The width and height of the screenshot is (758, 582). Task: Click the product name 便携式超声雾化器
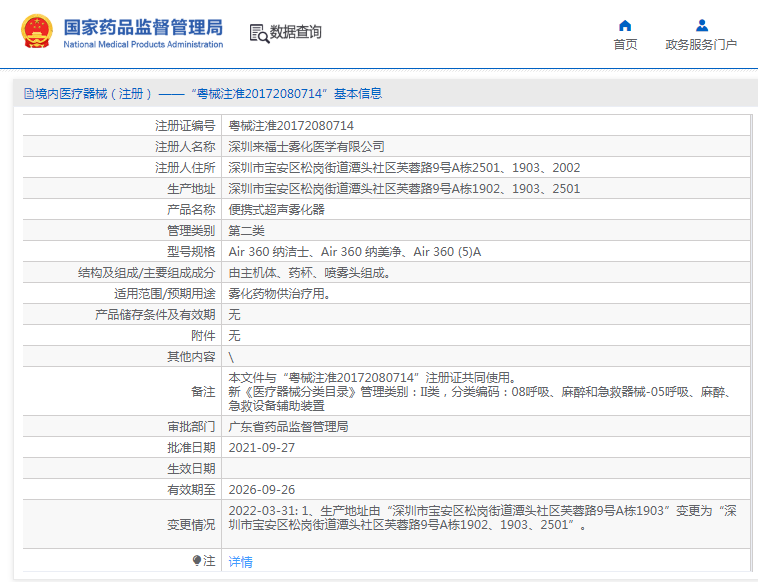point(277,210)
